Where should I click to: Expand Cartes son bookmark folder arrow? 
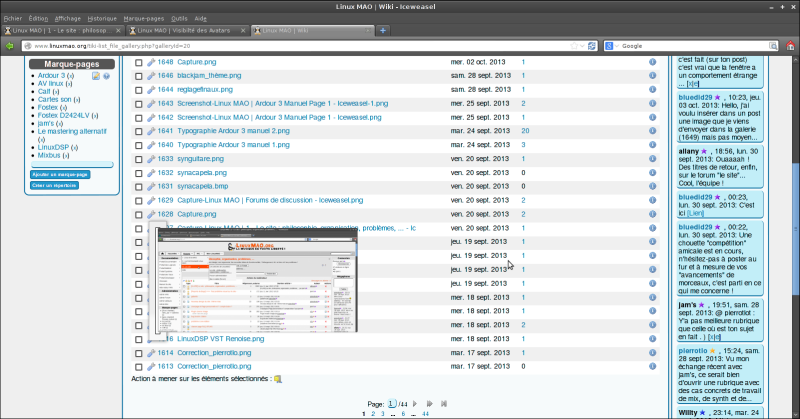[x=77, y=100]
